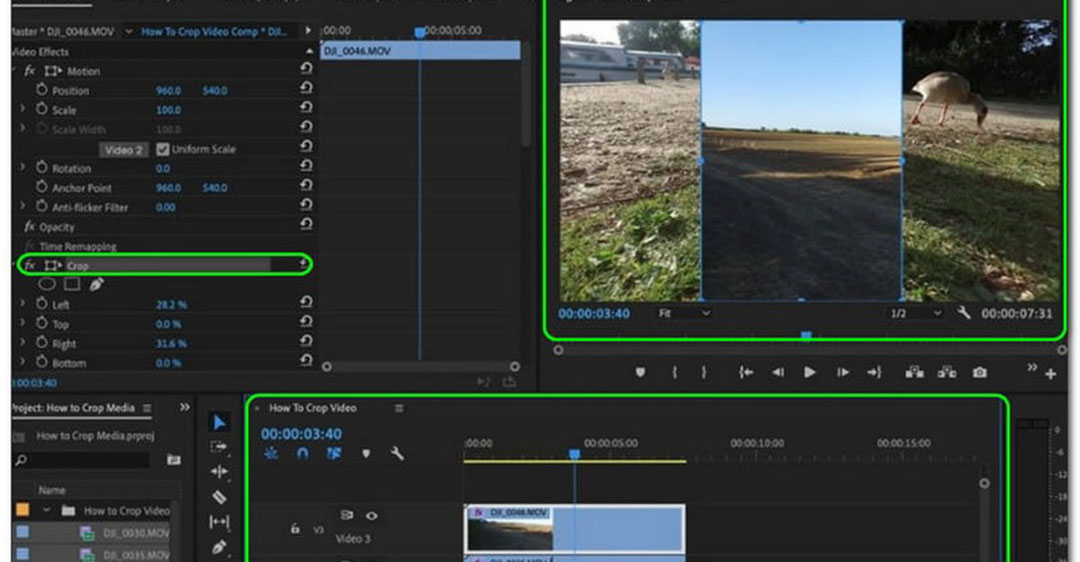1080x562 pixels.
Task: Click the Extract button
Action: pyautogui.click(x=947, y=372)
